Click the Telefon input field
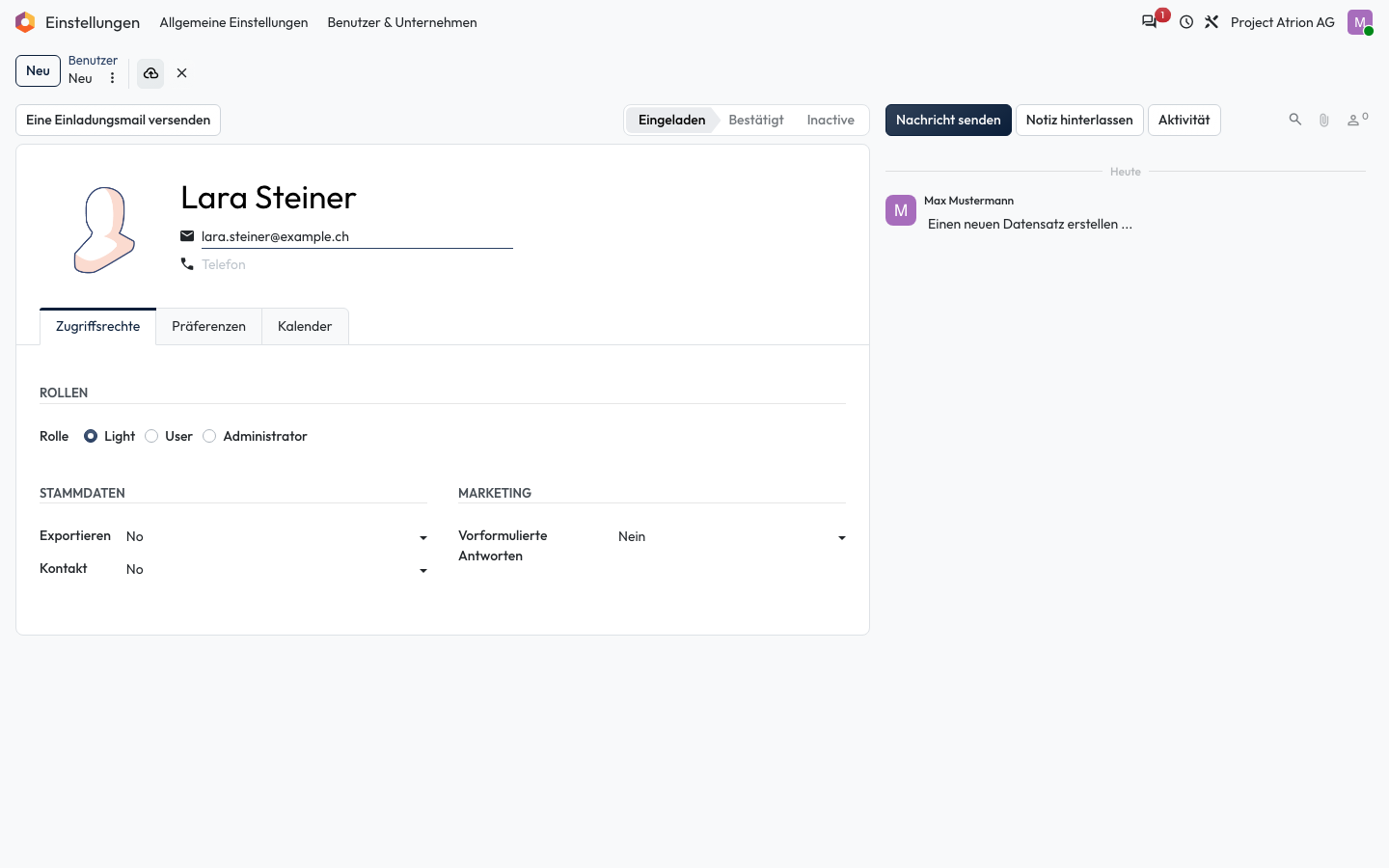The image size is (1389, 868). [357, 264]
